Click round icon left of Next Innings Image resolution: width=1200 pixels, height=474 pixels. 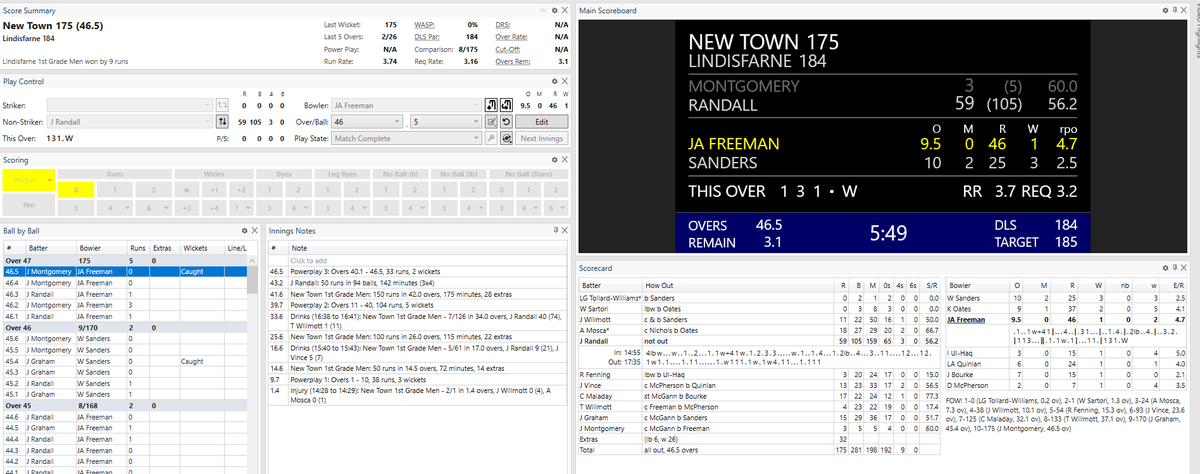506,139
